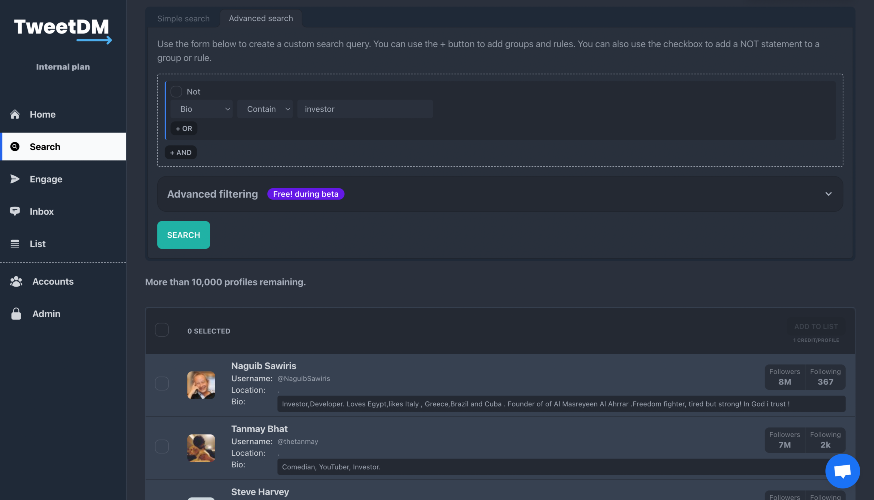The height and width of the screenshot is (500, 874).
Task: Switch to the Simple search tab
Action: [x=183, y=18]
